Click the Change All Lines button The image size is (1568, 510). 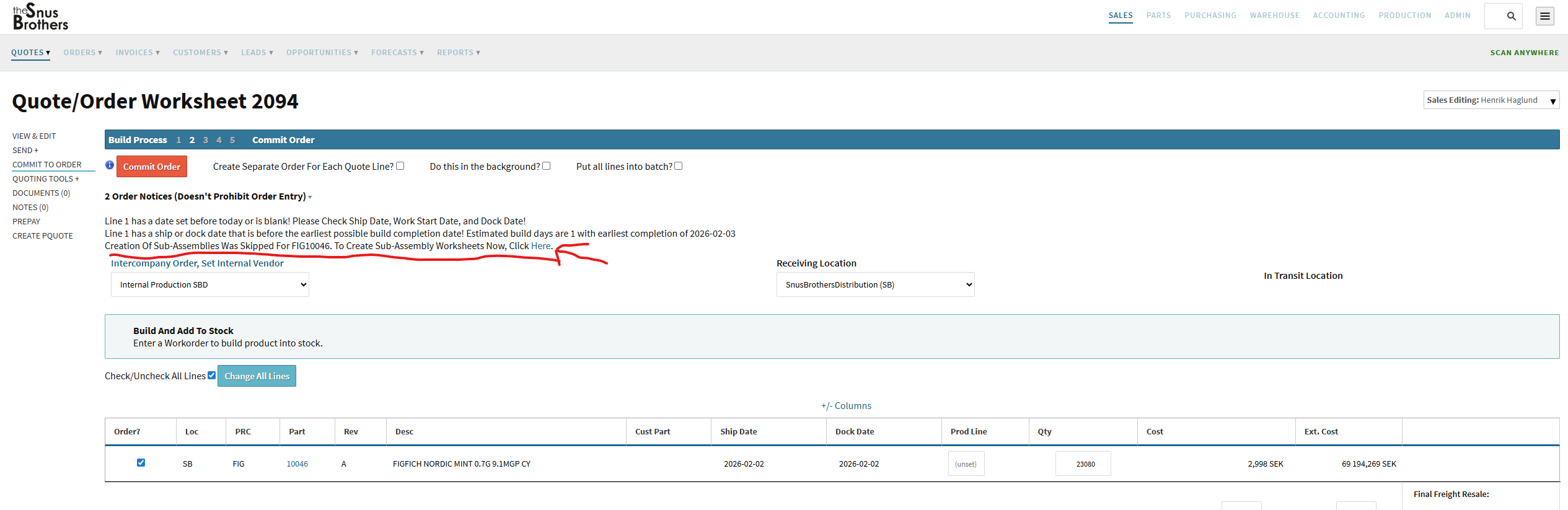(x=257, y=376)
